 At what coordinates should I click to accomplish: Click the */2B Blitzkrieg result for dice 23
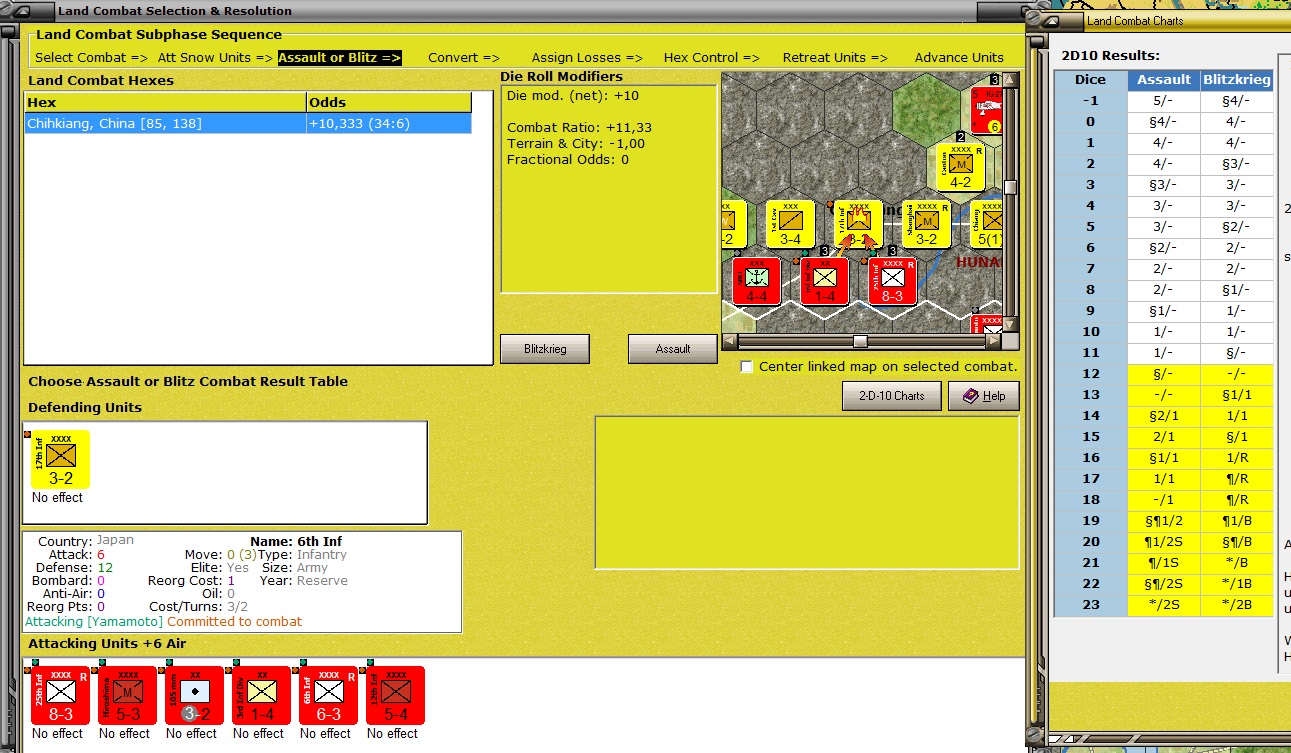click(1237, 604)
